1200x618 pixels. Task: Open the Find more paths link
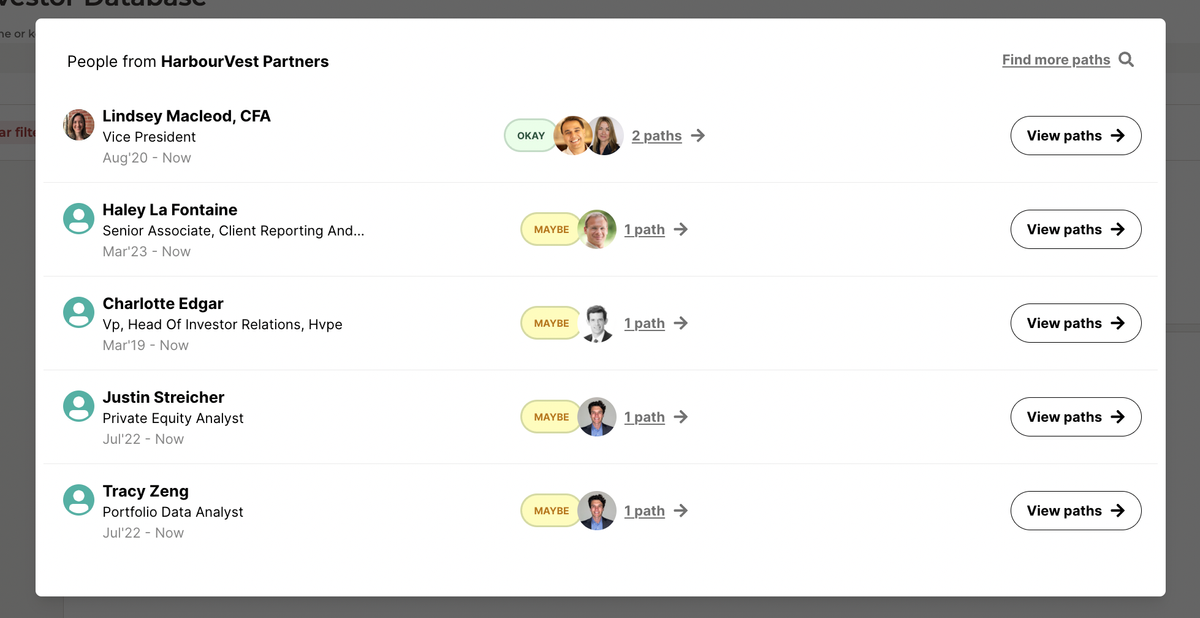click(x=1056, y=60)
